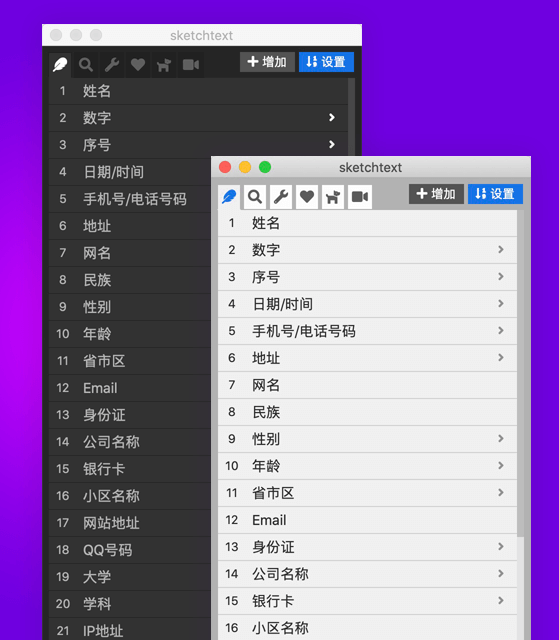Viewport: 559px width, 640px height.
Task: Click the magnifier icon in the dark window
Action: [x=86, y=65]
